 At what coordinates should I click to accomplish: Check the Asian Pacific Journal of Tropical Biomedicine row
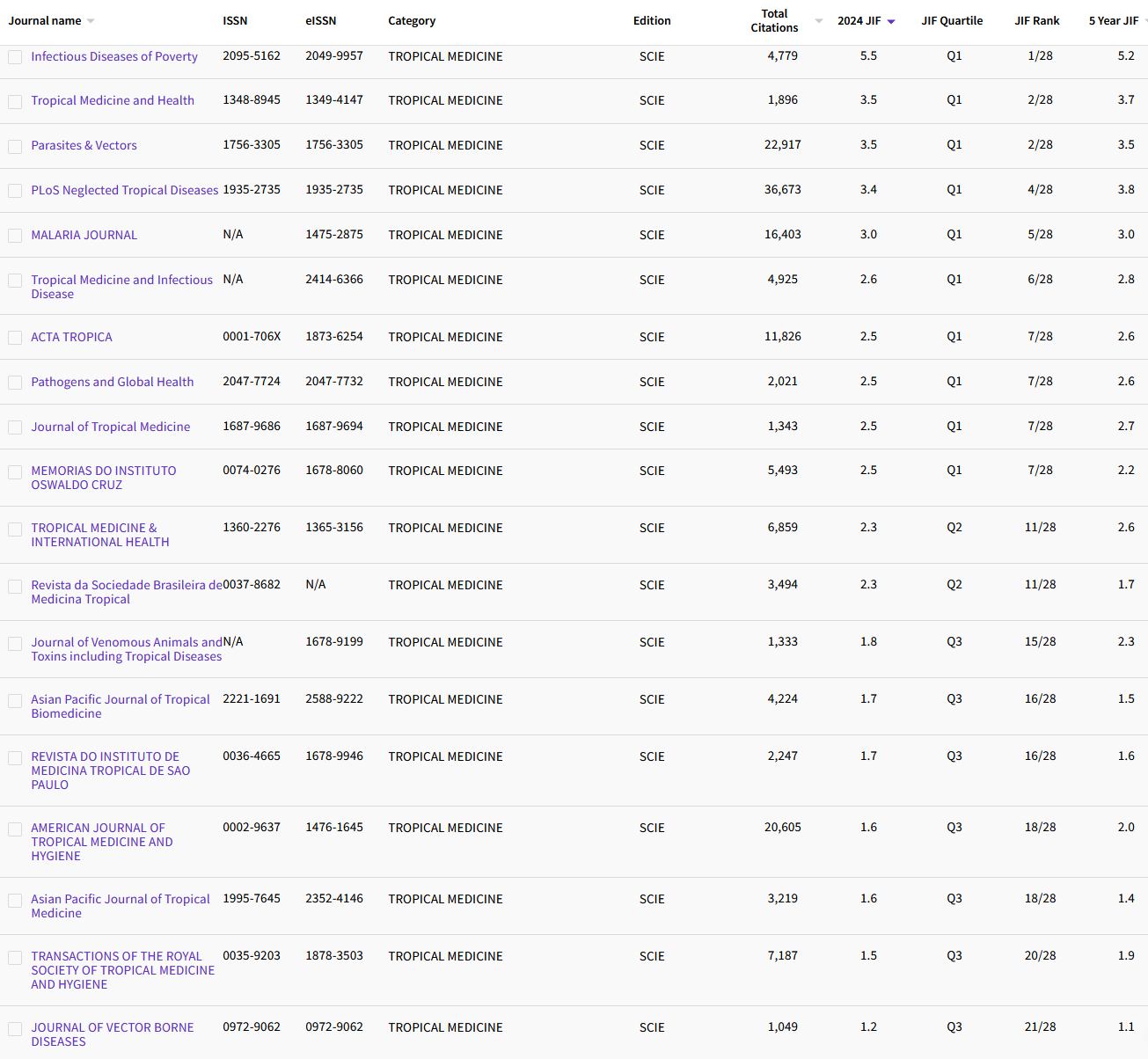tap(14, 701)
